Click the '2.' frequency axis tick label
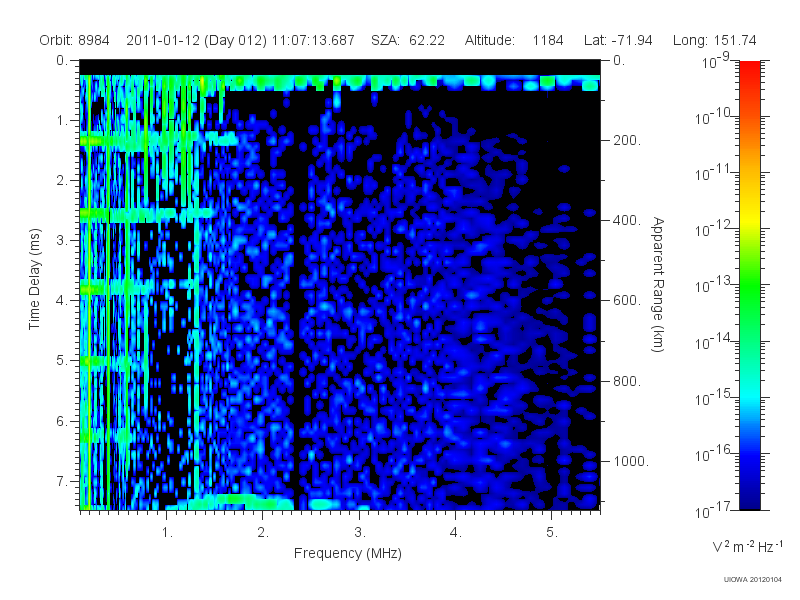Viewport: 800px width, 600px height. [x=263, y=532]
